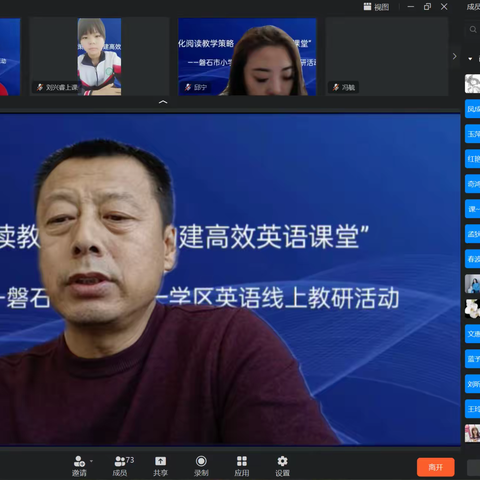The image size is (480, 480).
Task: Open the 视图 view layout menu
Action: point(376,7)
